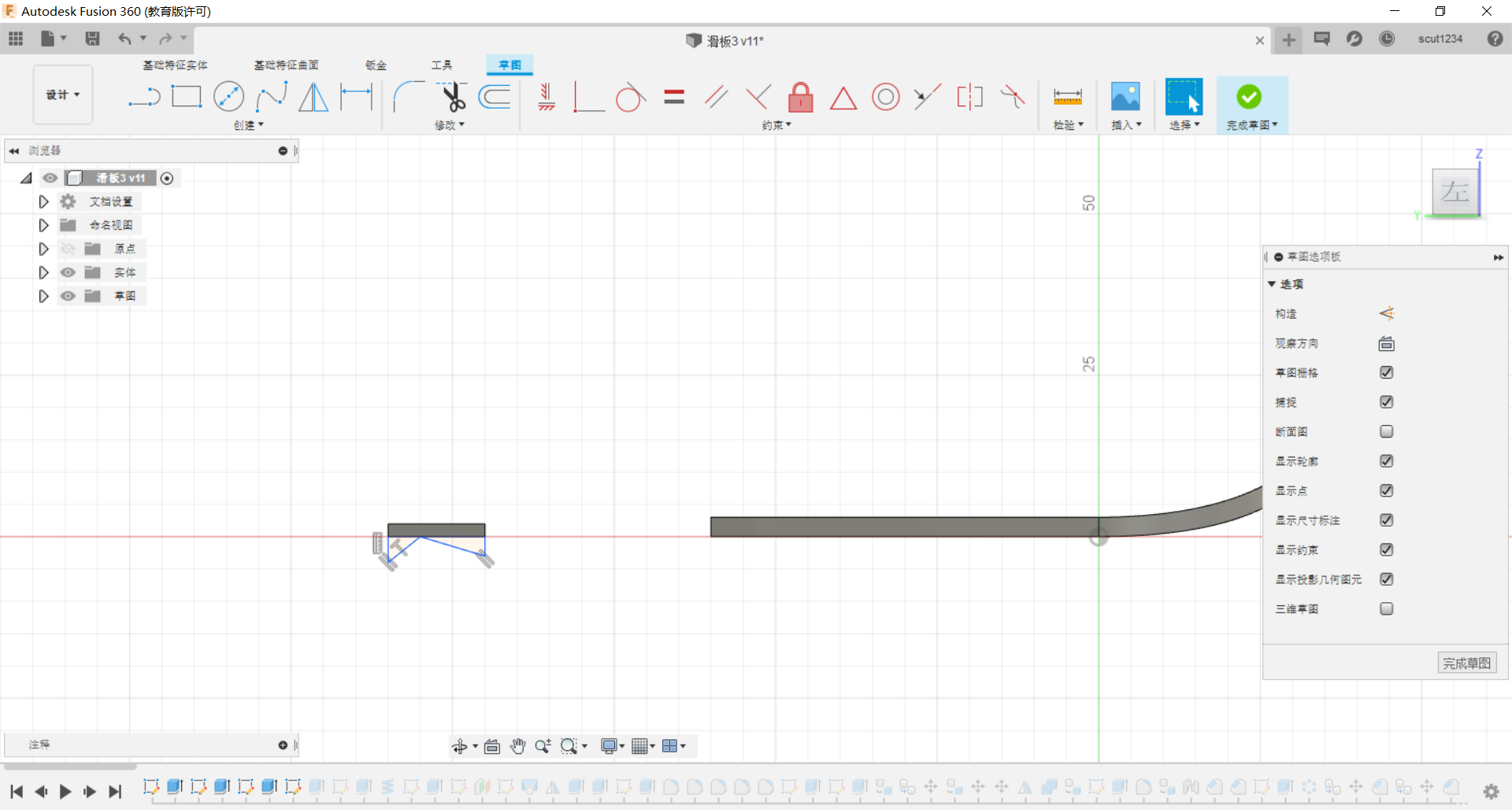Click the green Finish Sketch checkmark
The image size is (1512, 810).
(1249, 97)
